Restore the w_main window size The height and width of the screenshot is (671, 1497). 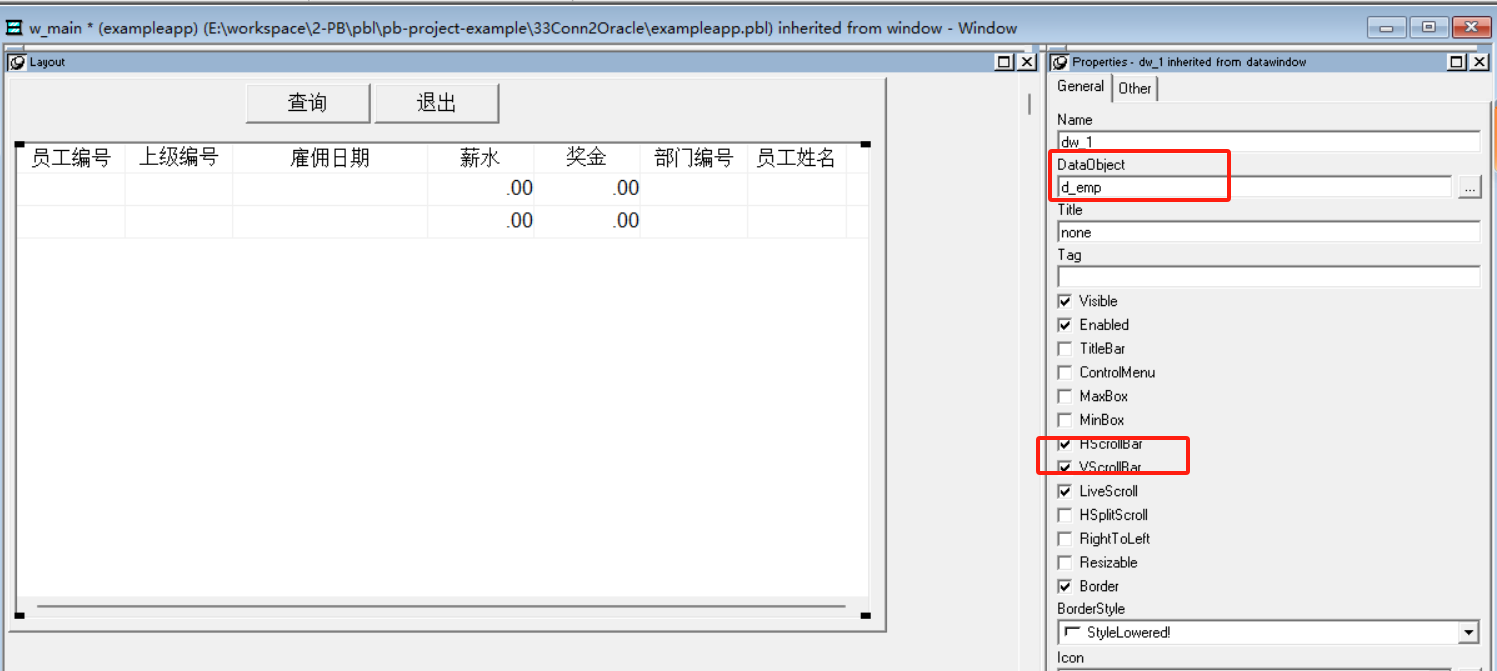(x=1428, y=28)
